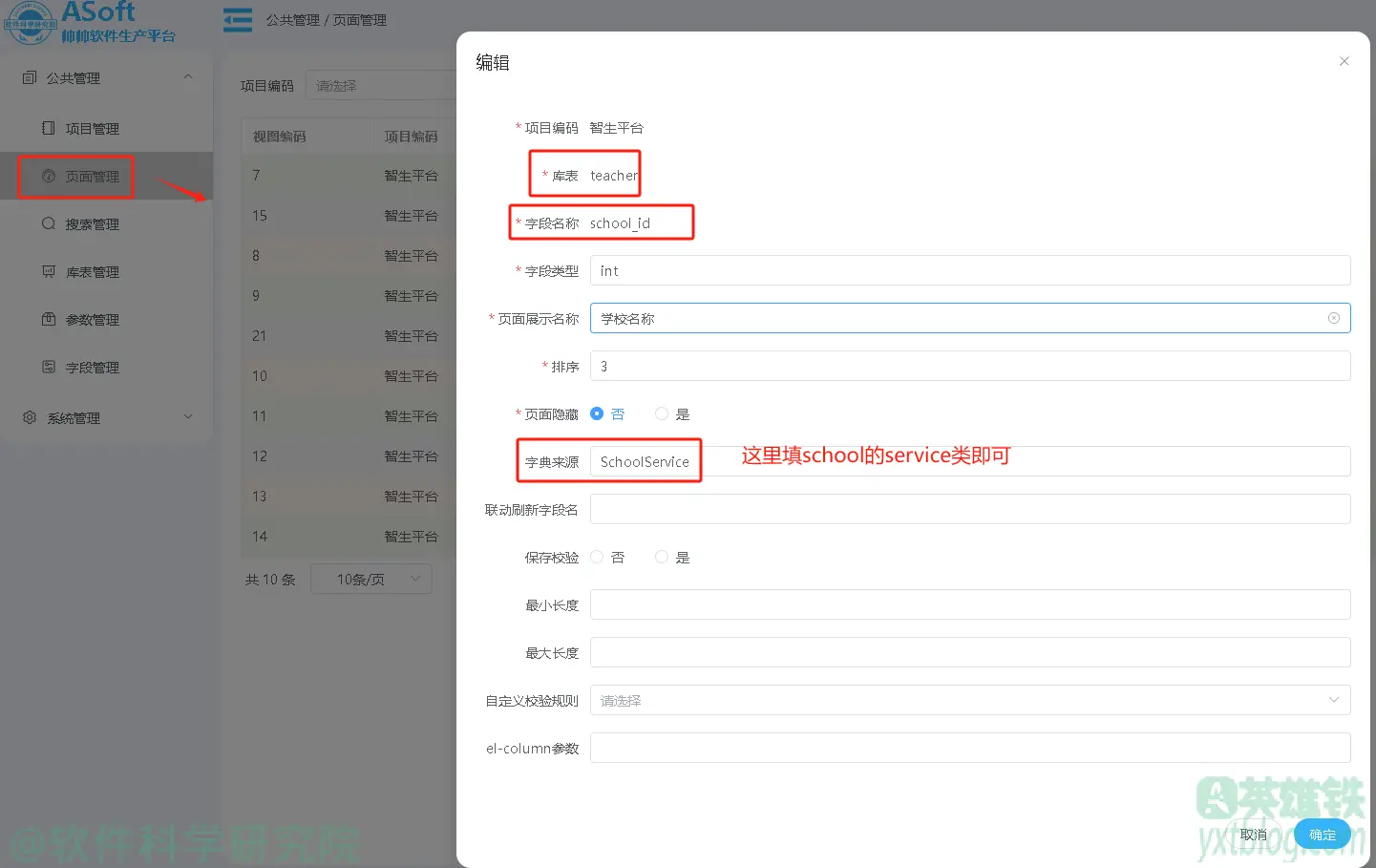Click the 确定 confirm button

[1323, 834]
